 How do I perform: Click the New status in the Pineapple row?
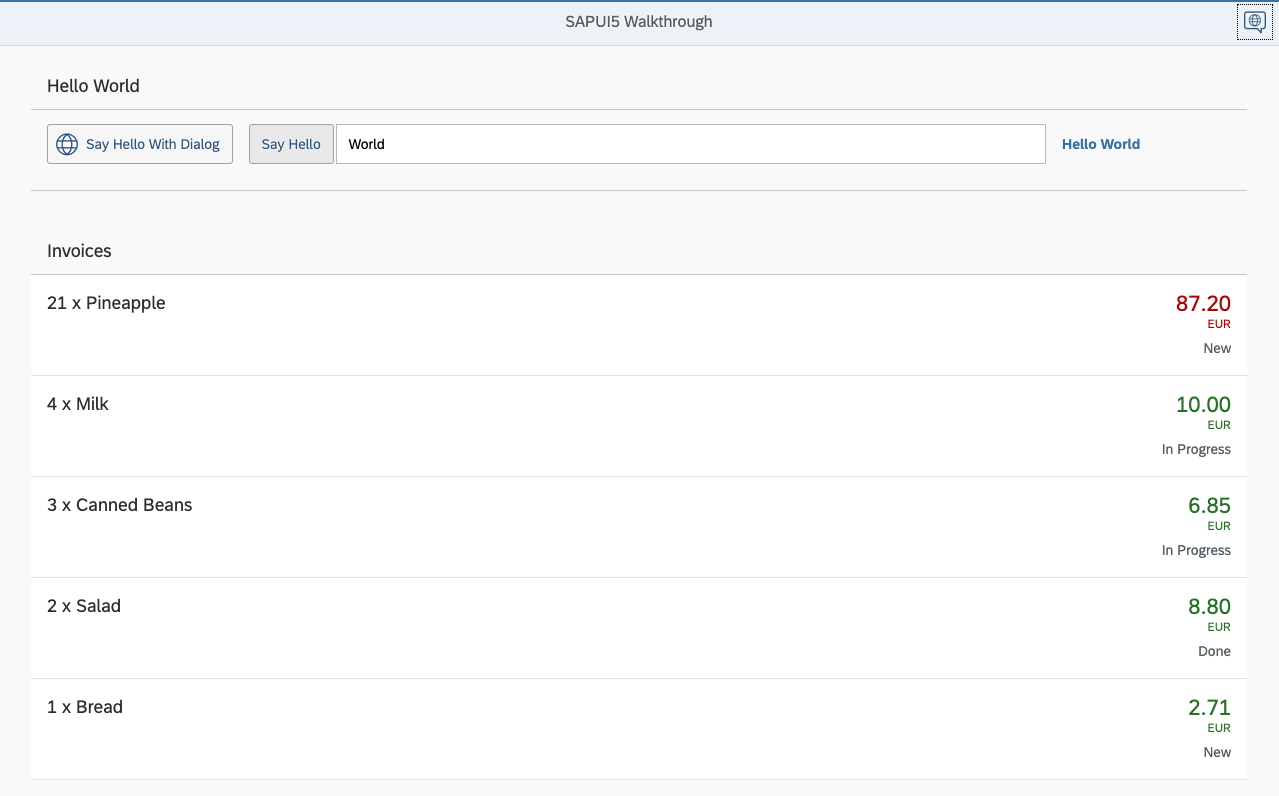click(x=1217, y=348)
